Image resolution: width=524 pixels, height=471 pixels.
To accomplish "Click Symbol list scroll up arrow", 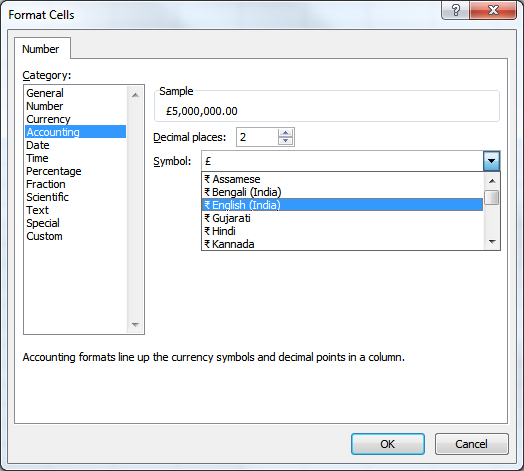I will 492,181.
